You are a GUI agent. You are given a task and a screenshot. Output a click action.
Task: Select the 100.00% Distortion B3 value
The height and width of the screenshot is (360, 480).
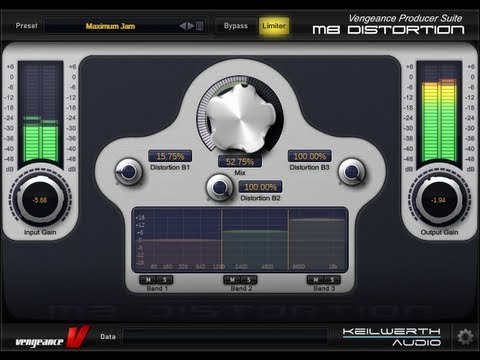[310, 156]
